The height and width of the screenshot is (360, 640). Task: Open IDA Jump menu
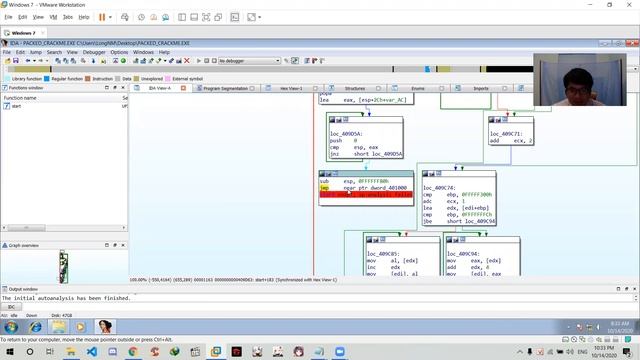click(x=36, y=52)
